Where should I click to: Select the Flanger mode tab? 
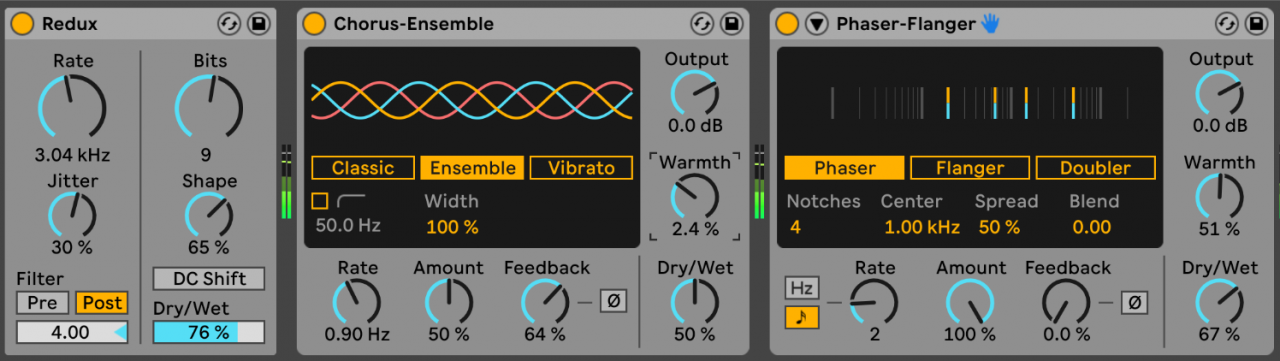click(x=970, y=168)
